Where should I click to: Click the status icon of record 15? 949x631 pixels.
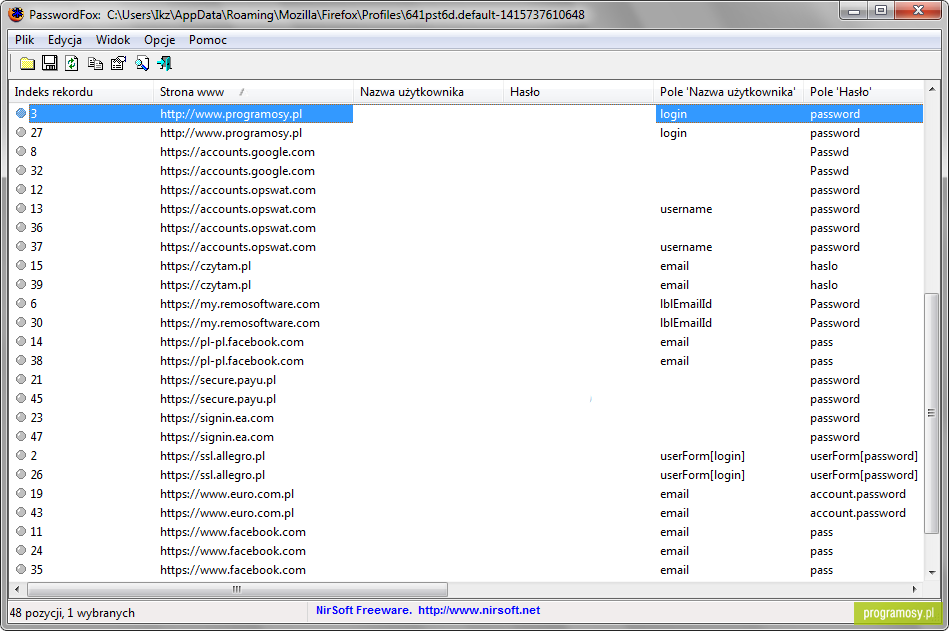21,265
